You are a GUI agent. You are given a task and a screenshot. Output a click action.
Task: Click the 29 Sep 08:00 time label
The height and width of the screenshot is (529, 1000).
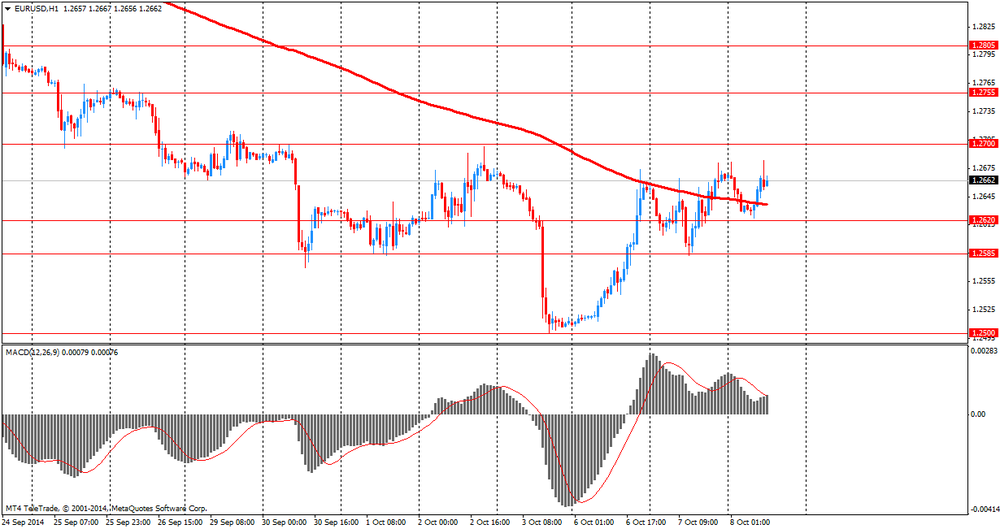[x=233, y=523]
